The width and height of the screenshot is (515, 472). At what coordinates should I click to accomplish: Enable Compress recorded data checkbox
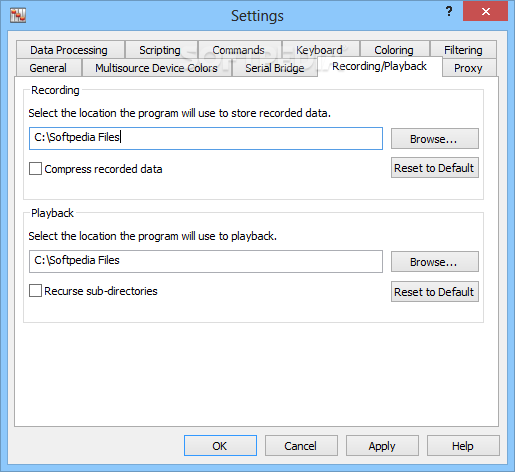(35, 169)
